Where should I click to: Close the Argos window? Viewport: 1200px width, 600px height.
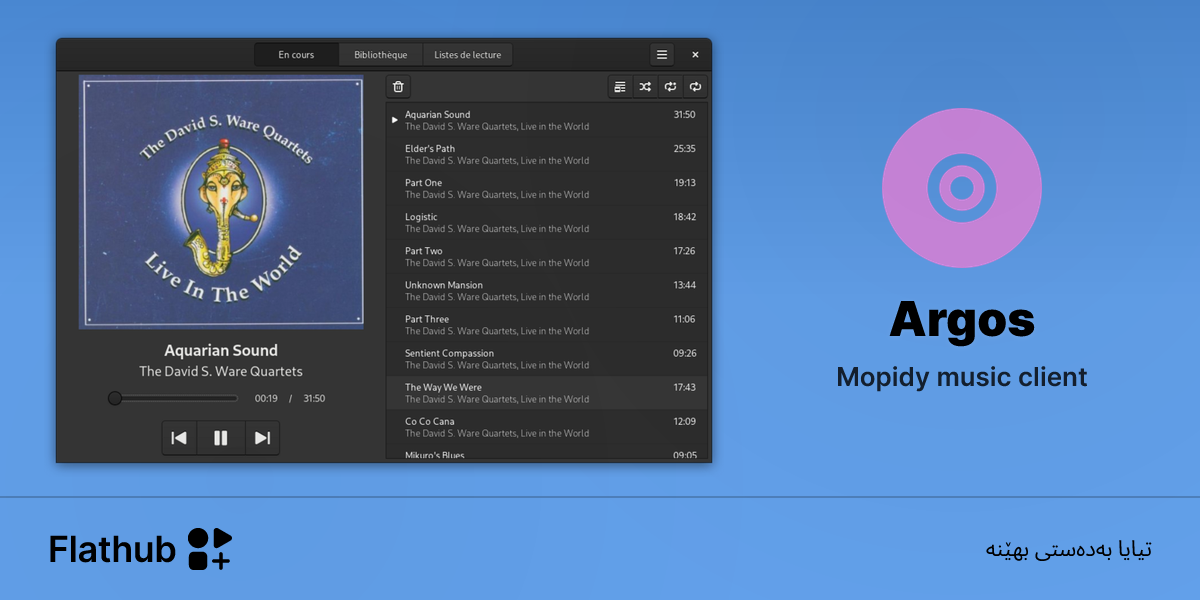click(695, 55)
